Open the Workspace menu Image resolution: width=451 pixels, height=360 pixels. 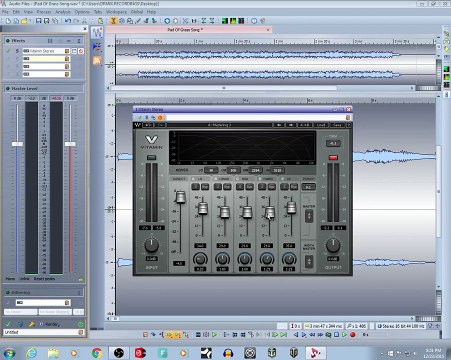click(116, 12)
